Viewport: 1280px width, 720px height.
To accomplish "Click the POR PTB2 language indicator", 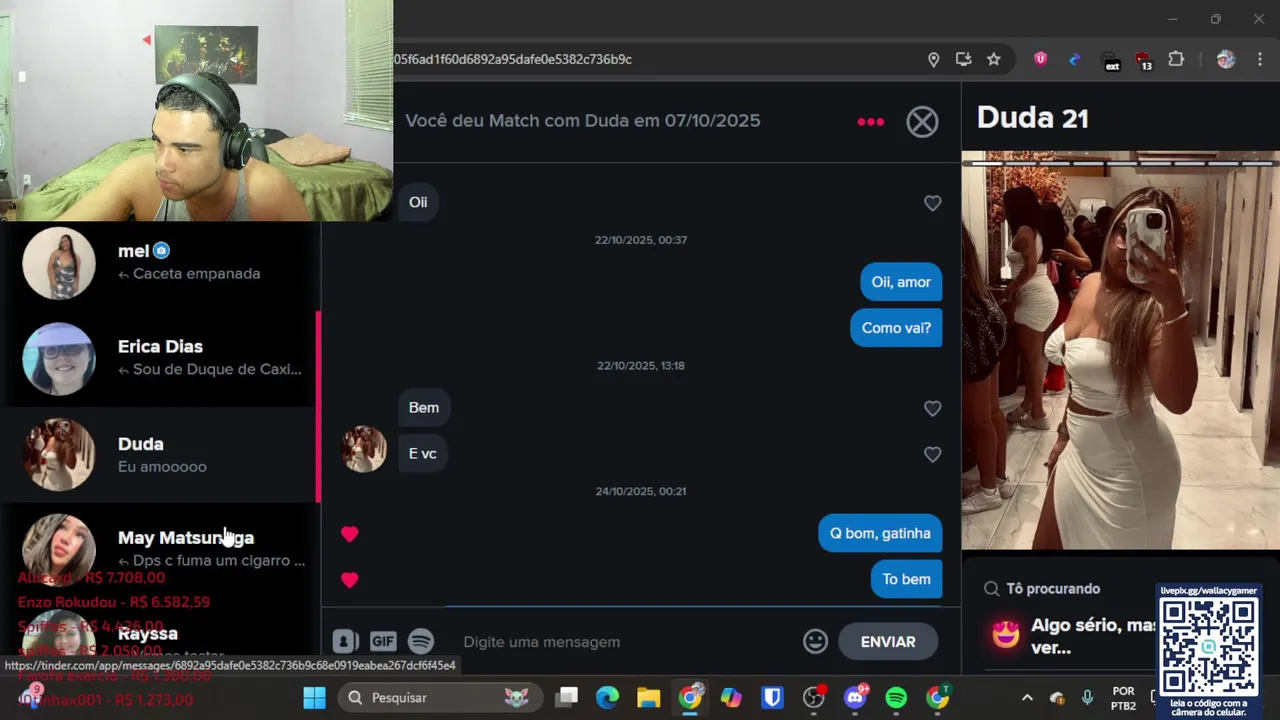I will click(1123, 698).
